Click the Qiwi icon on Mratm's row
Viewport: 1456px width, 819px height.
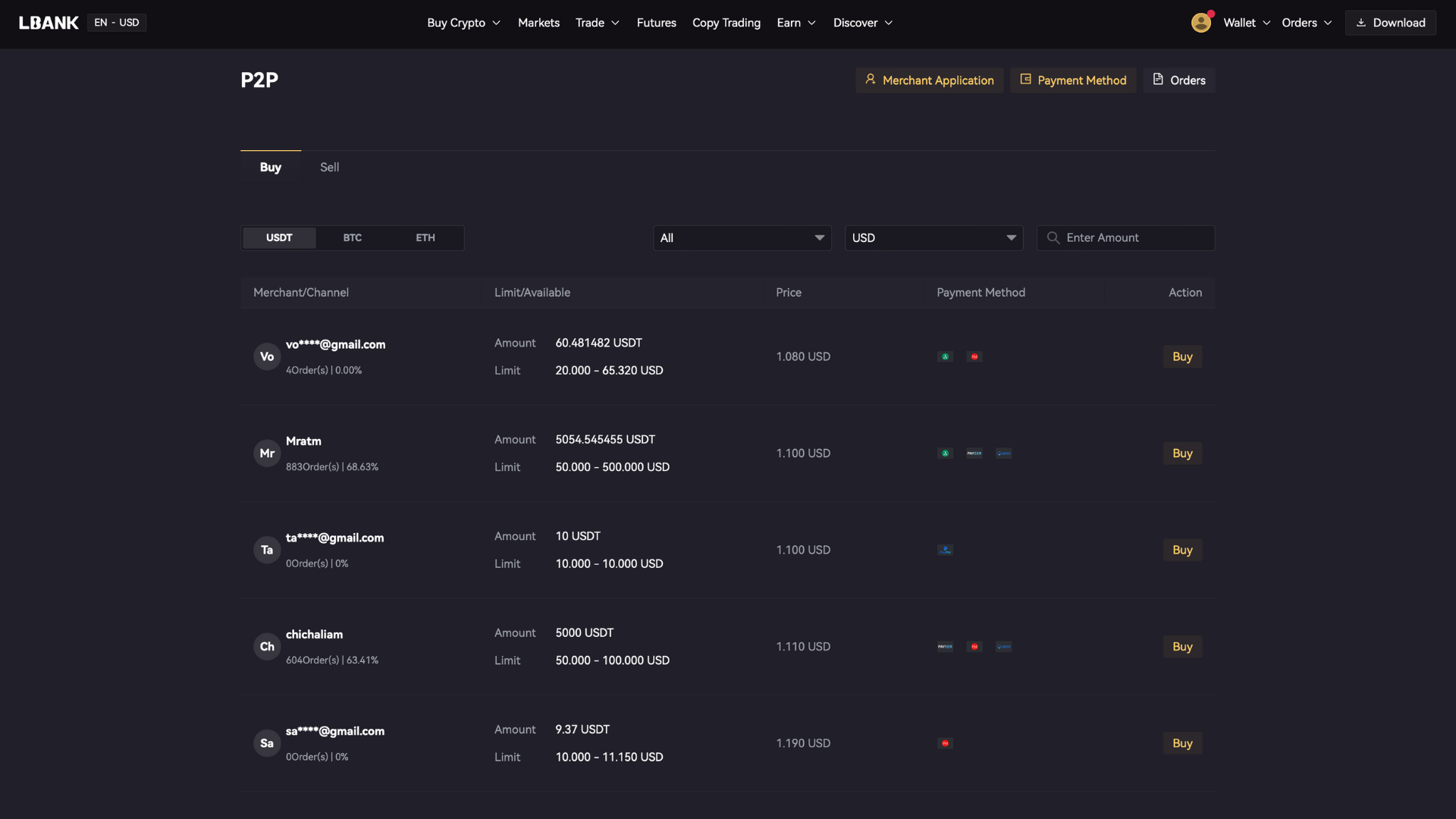click(x=1003, y=453)
